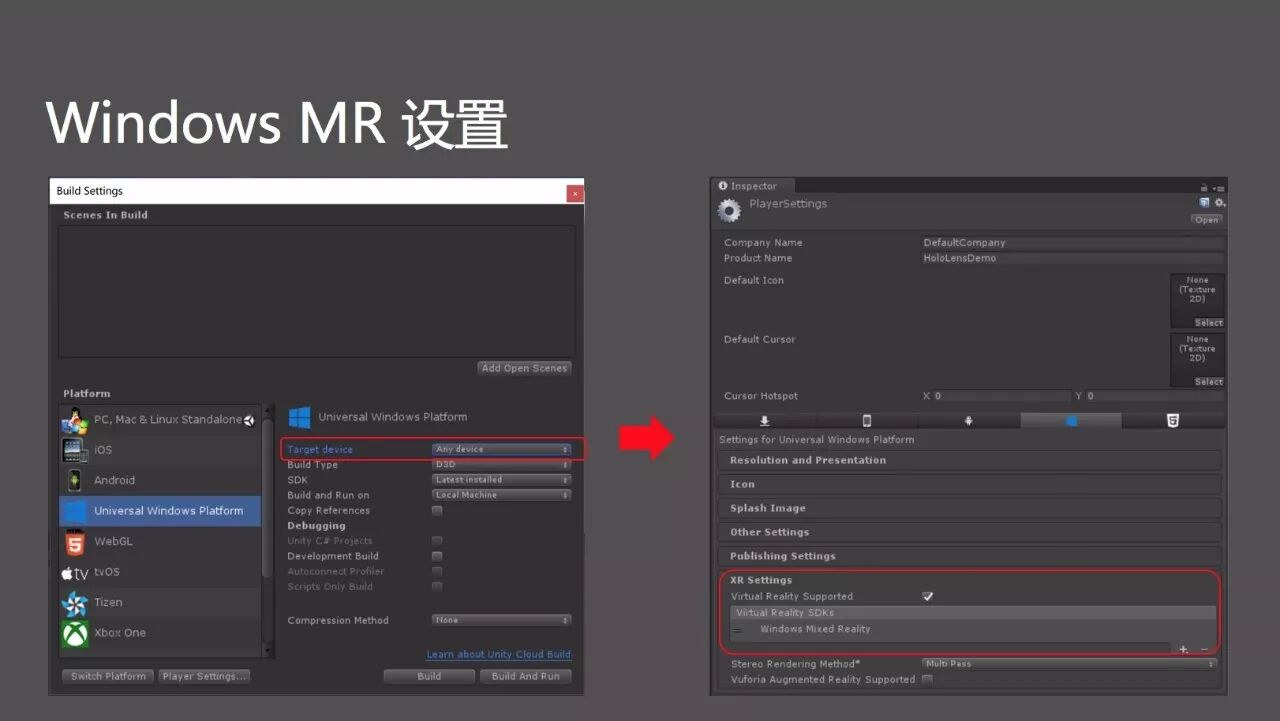The height and width of the screenshot is (721, 1280).
Task: Pick the Android robot platform icon
Action: tap(74, 480)
